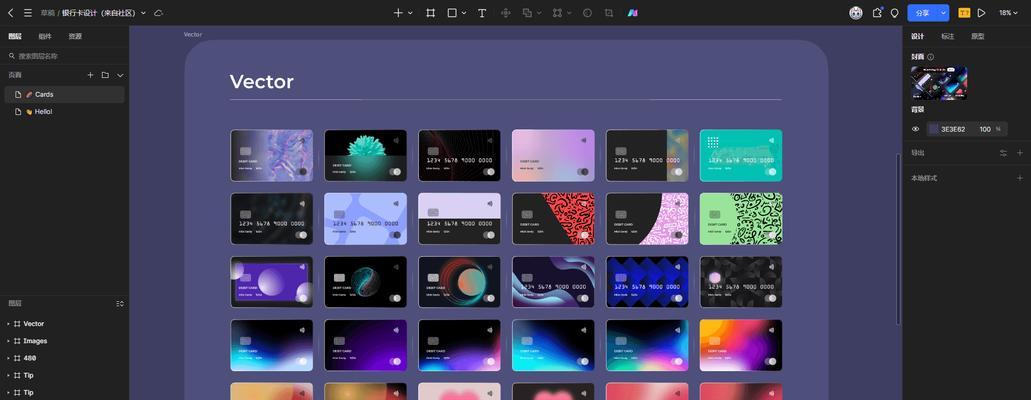Select the Cards page

[64, 95]
